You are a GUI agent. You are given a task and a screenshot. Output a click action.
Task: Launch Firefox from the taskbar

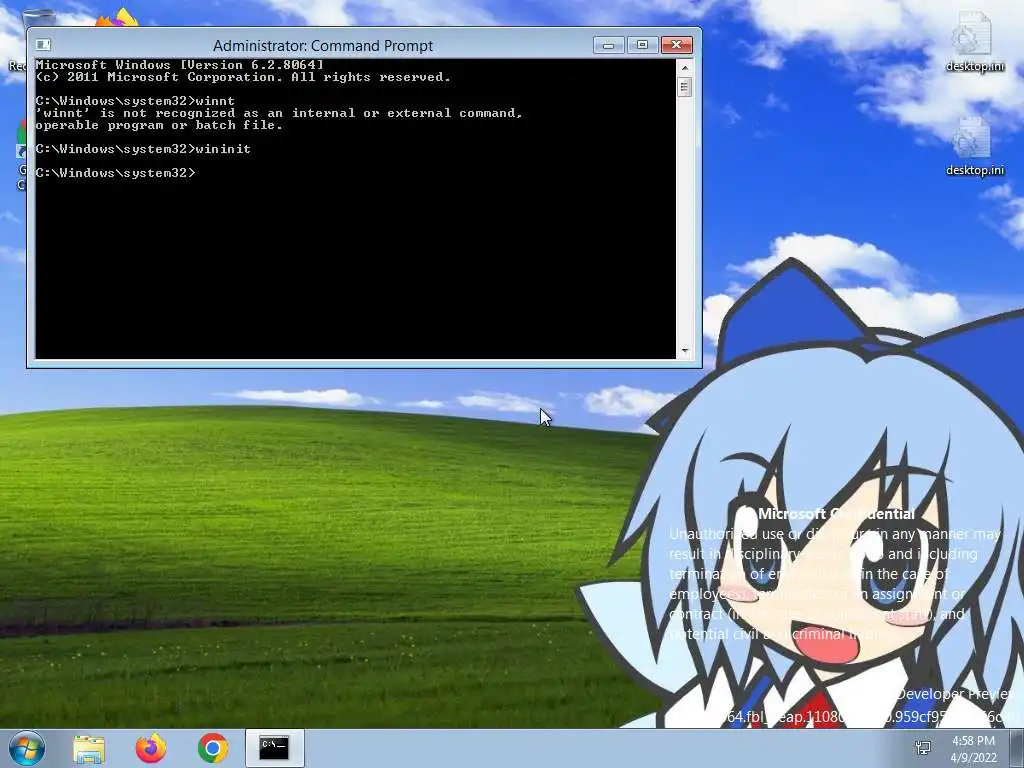tap(151, 748)
